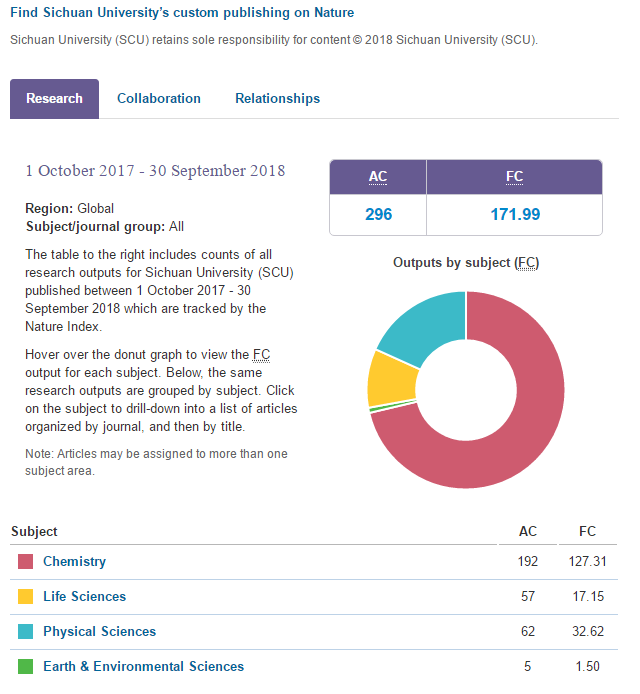
Task: Click the Subject table column header
Action: coord(34,531)
